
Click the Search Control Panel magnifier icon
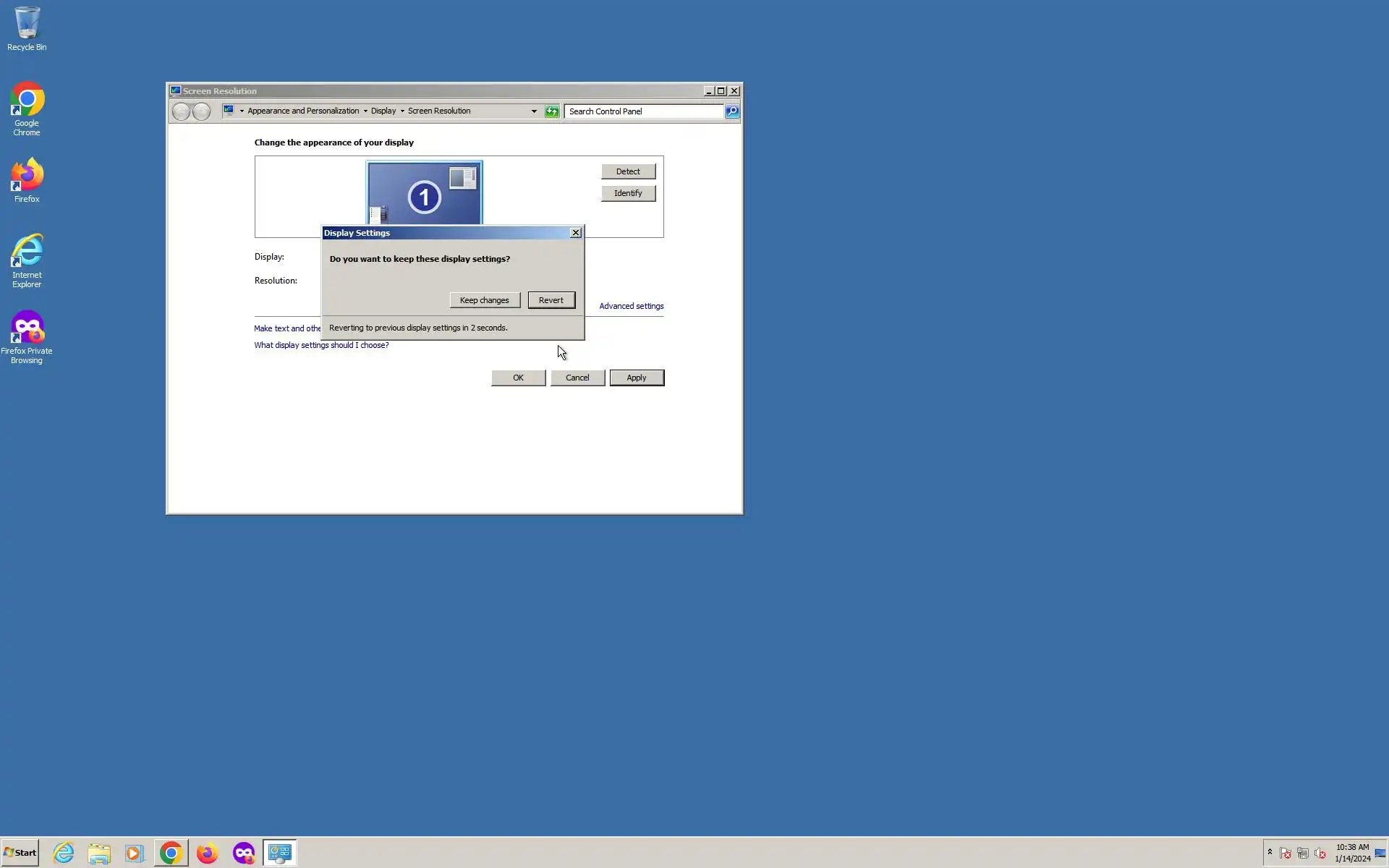(x=732, y=111)
